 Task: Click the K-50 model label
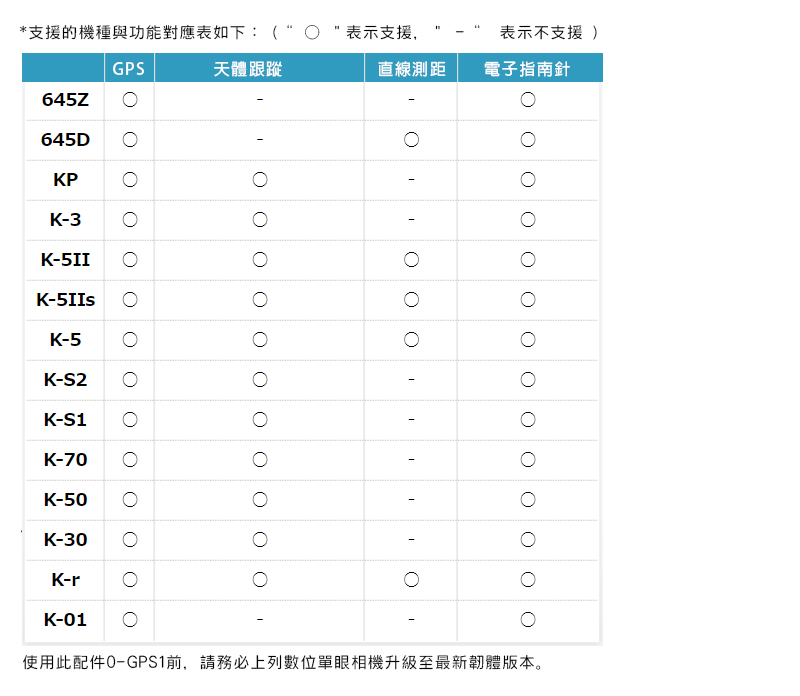(65, 500)
